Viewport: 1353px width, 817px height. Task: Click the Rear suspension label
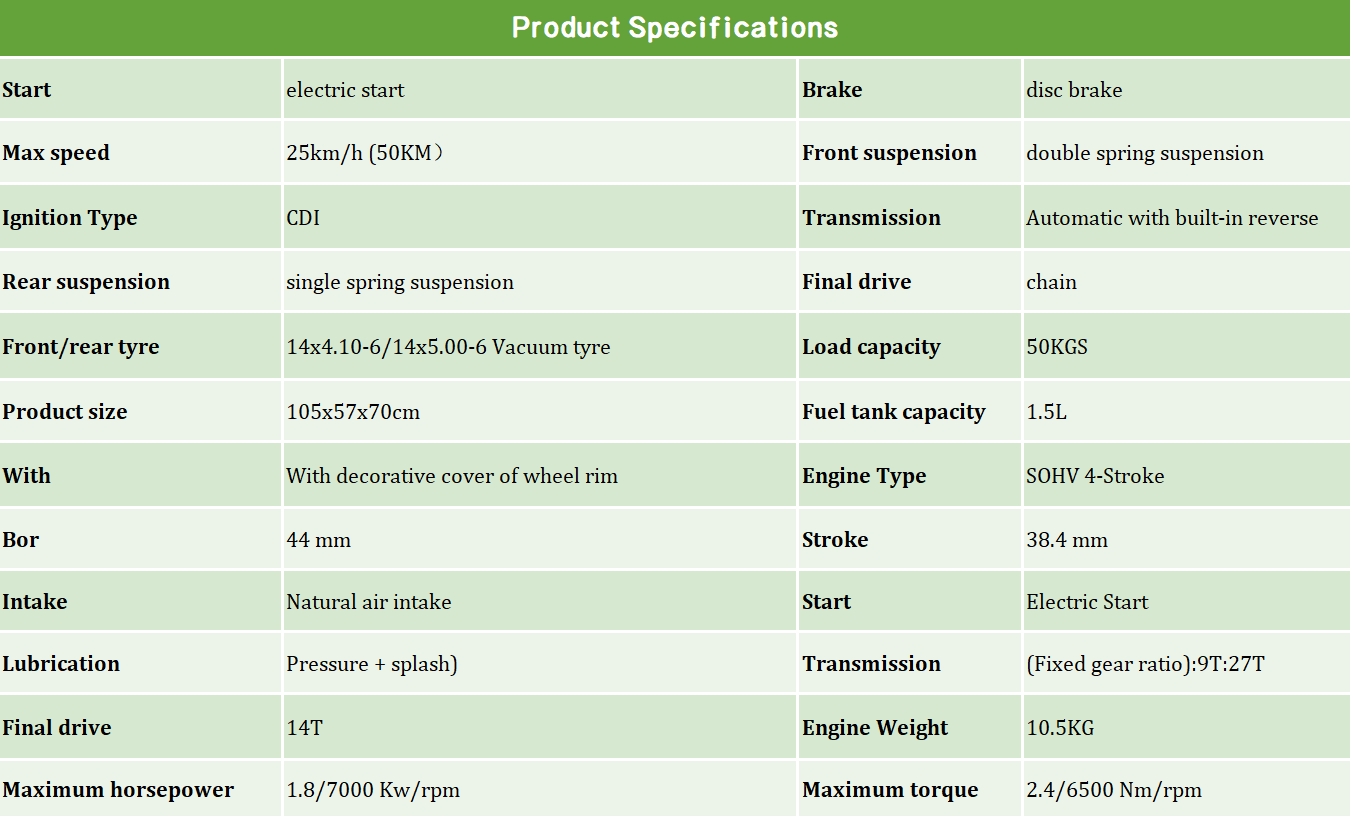click(x=86, y=282)
